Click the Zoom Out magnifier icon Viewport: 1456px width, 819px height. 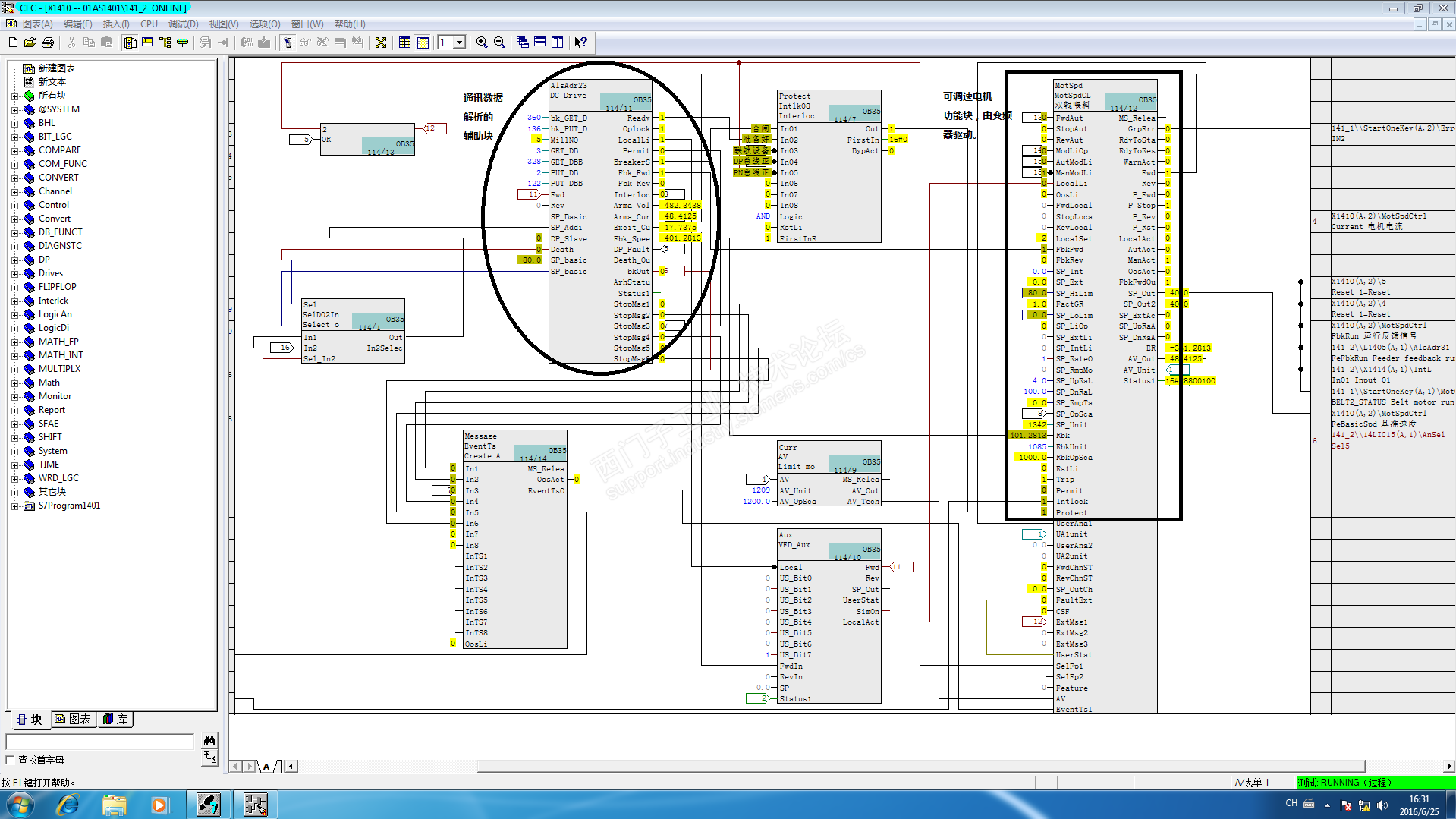point(499,43)
